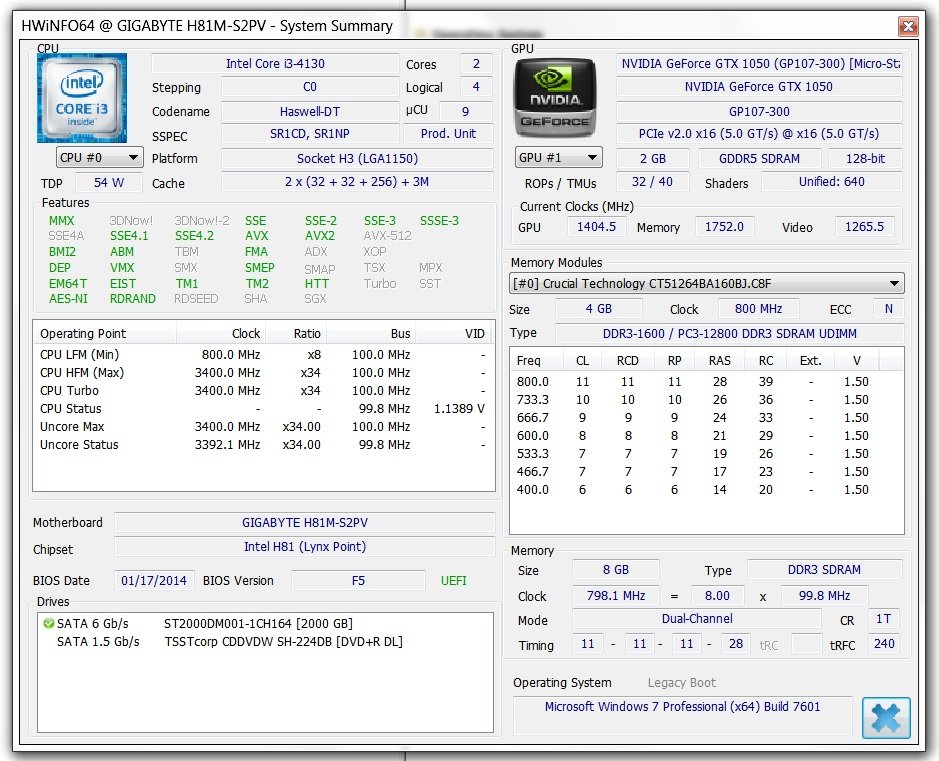Click the Socket H3 (LGA1150) platform field
939x761 pixels.
click(x=357, y=159)
